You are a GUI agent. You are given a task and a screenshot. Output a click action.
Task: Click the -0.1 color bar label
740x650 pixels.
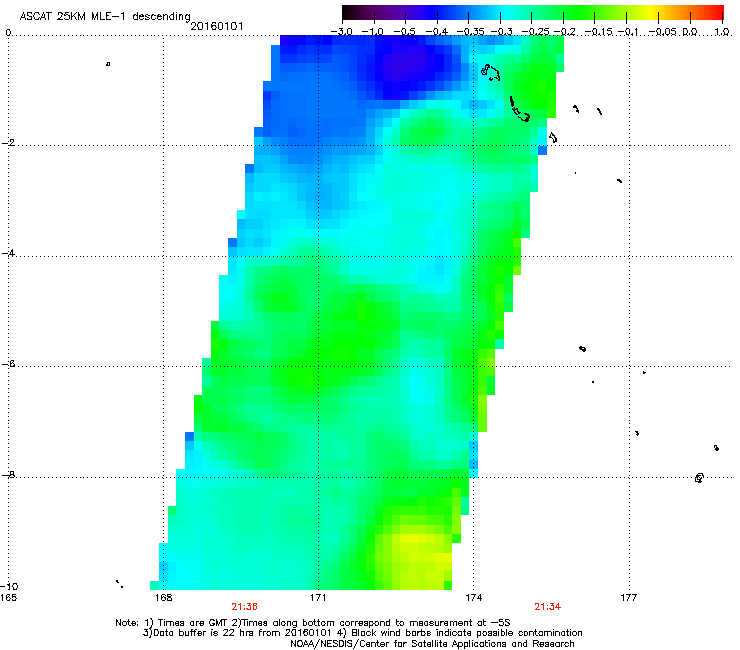coord(628,32)
